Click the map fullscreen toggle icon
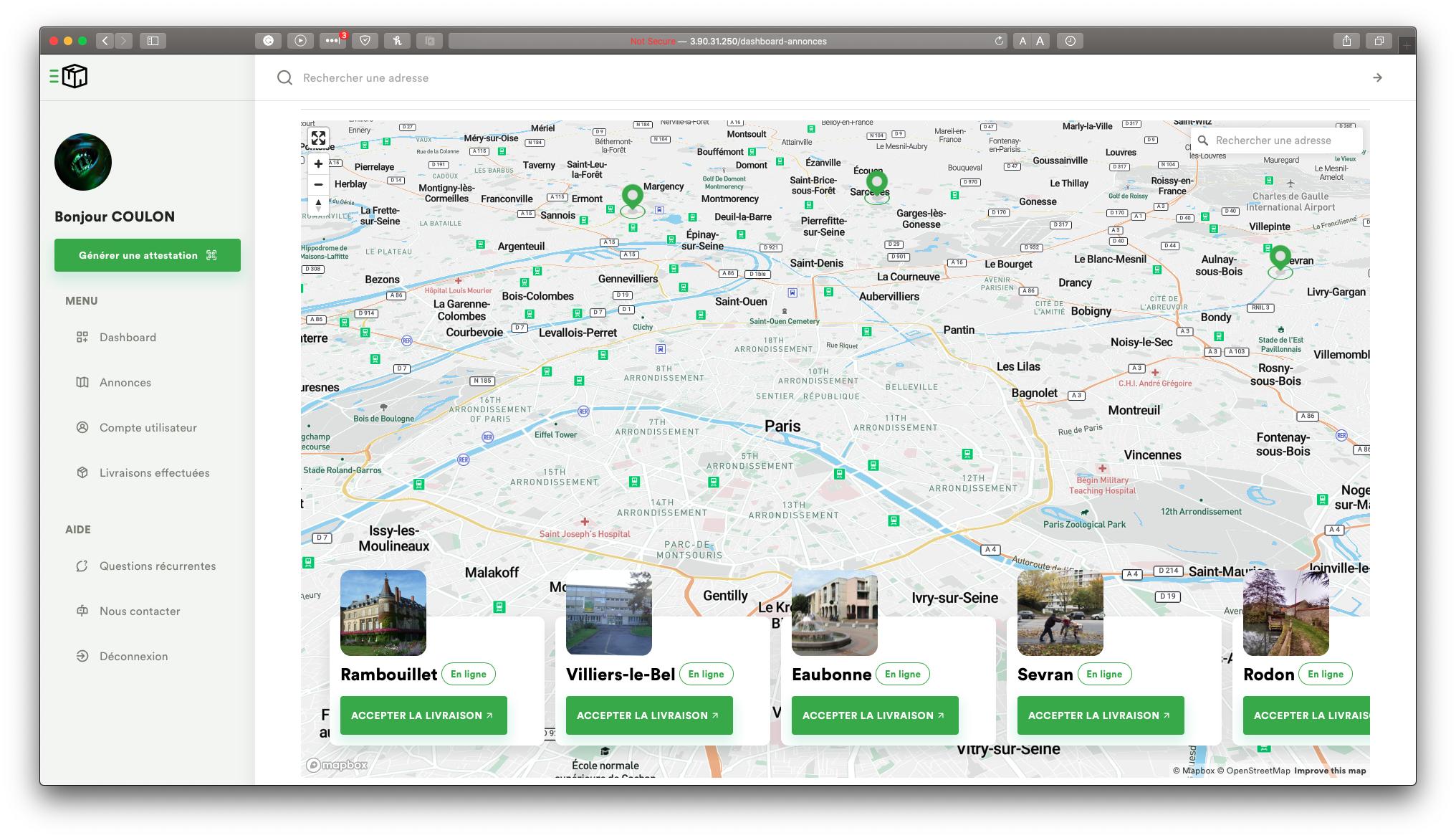Viewport: 1456px width, 838px height. point(318,138)
